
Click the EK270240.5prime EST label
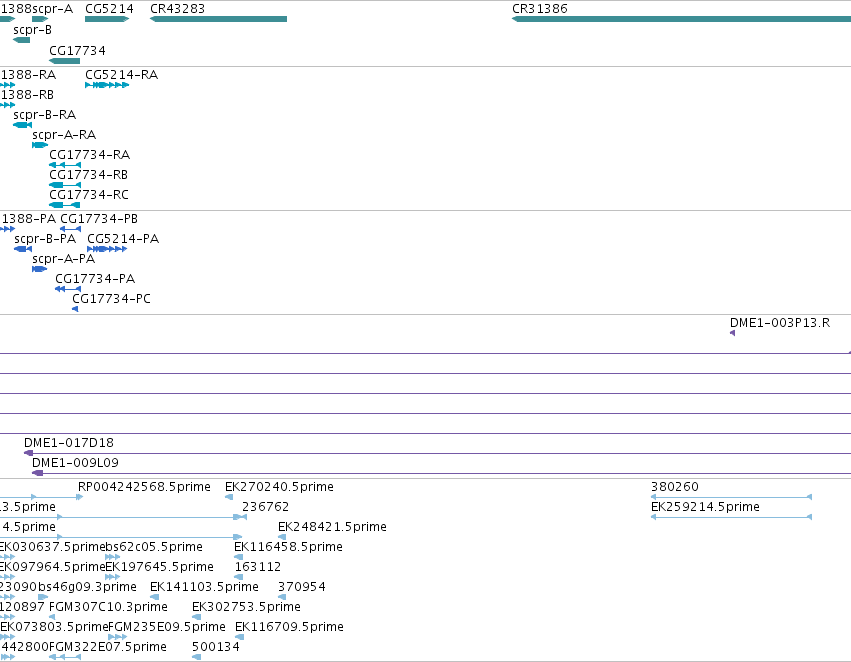(280, 487)
